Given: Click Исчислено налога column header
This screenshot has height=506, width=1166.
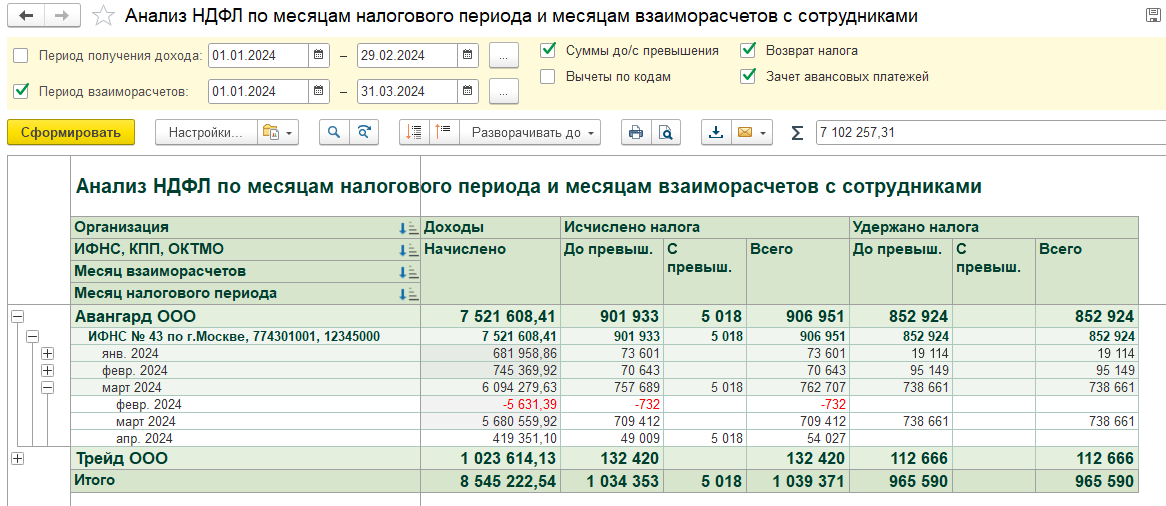Looking at the screenshot, I should [704, 228].
